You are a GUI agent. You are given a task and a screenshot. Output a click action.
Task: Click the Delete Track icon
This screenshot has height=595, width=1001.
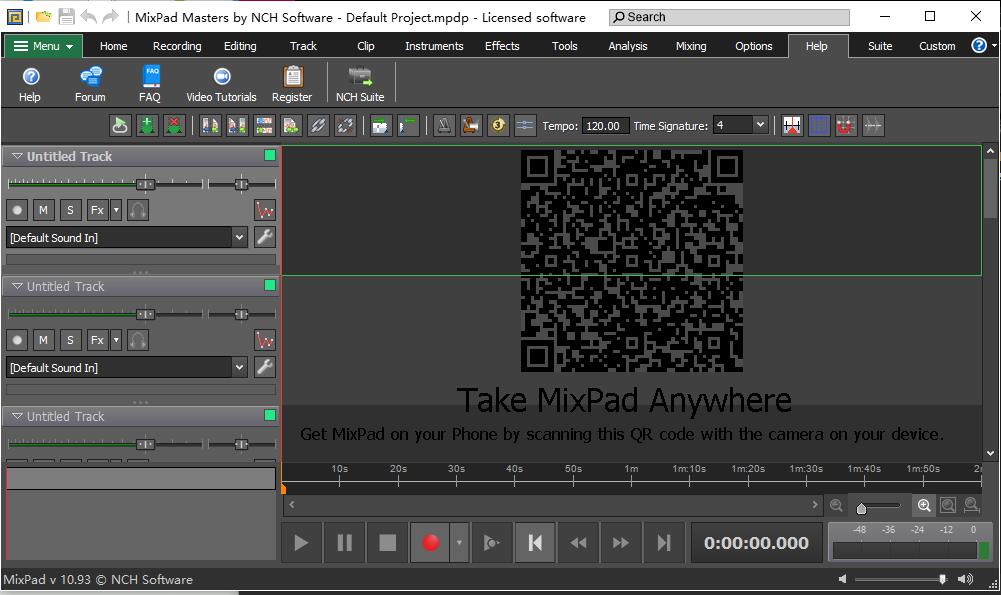tap(173, 125)
